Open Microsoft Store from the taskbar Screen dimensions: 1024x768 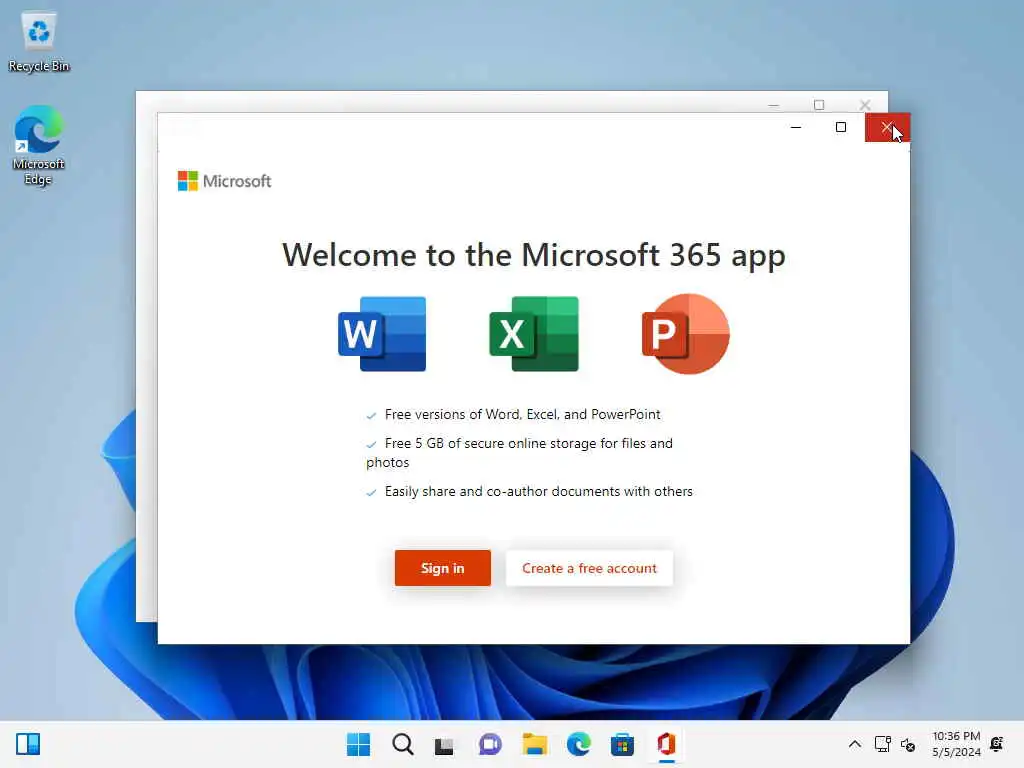click(622, 744)
